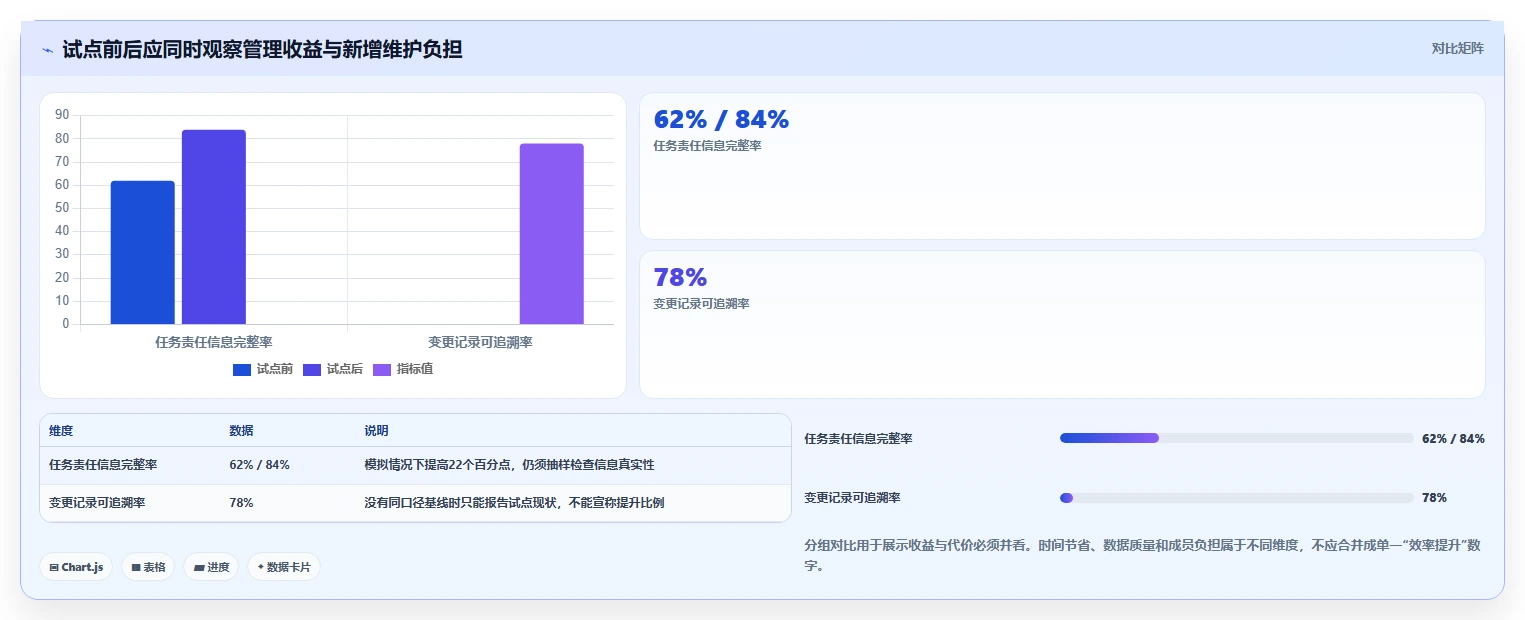The image size is (1525, 620).
Task: Click the Chart.js chip icon
Action: pos(54,567)
